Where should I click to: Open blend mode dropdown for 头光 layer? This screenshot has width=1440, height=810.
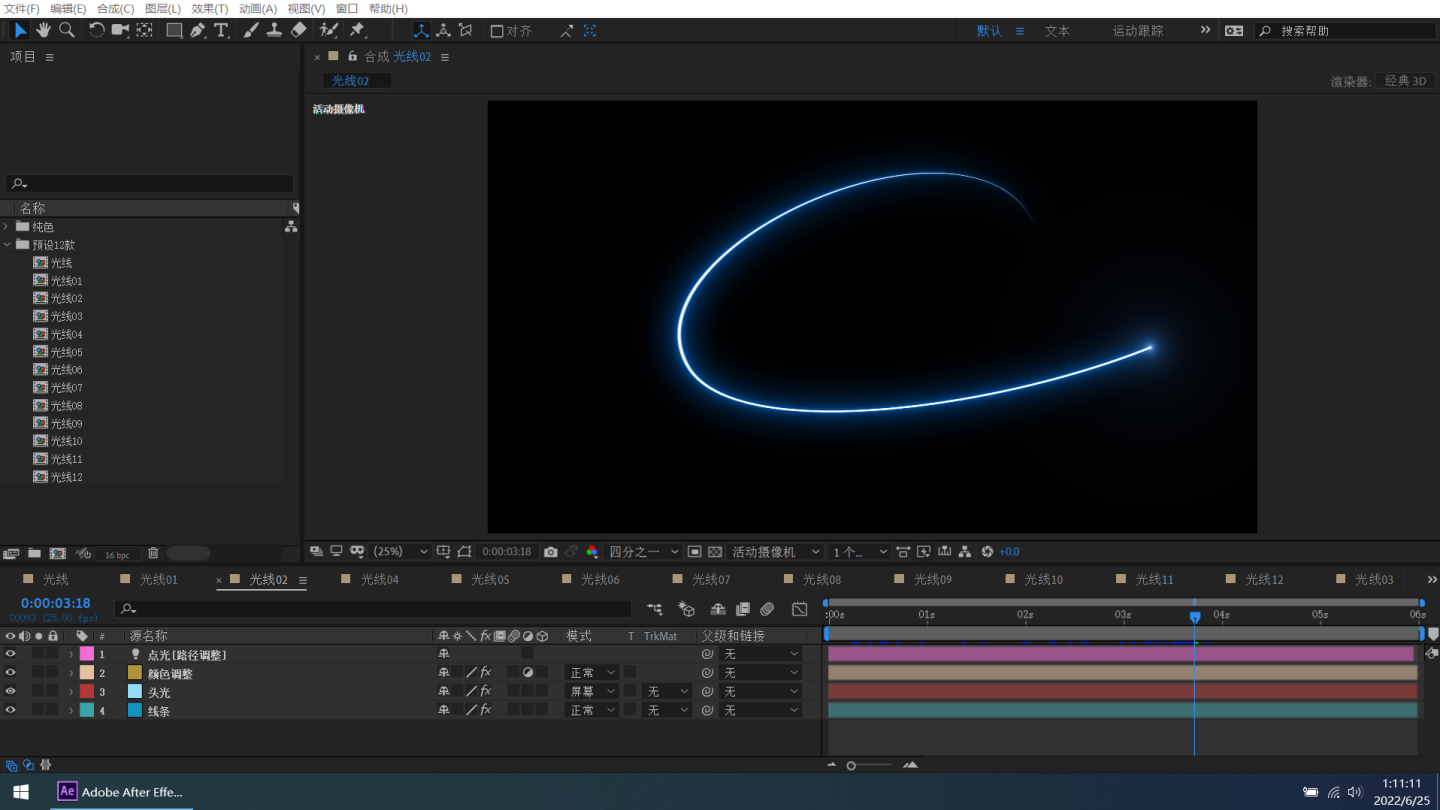592,691
